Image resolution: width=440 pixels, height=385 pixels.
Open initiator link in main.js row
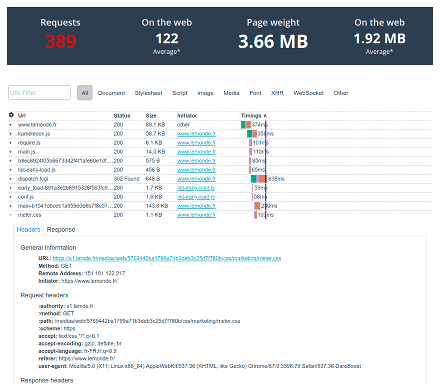[x=196, y=152]
